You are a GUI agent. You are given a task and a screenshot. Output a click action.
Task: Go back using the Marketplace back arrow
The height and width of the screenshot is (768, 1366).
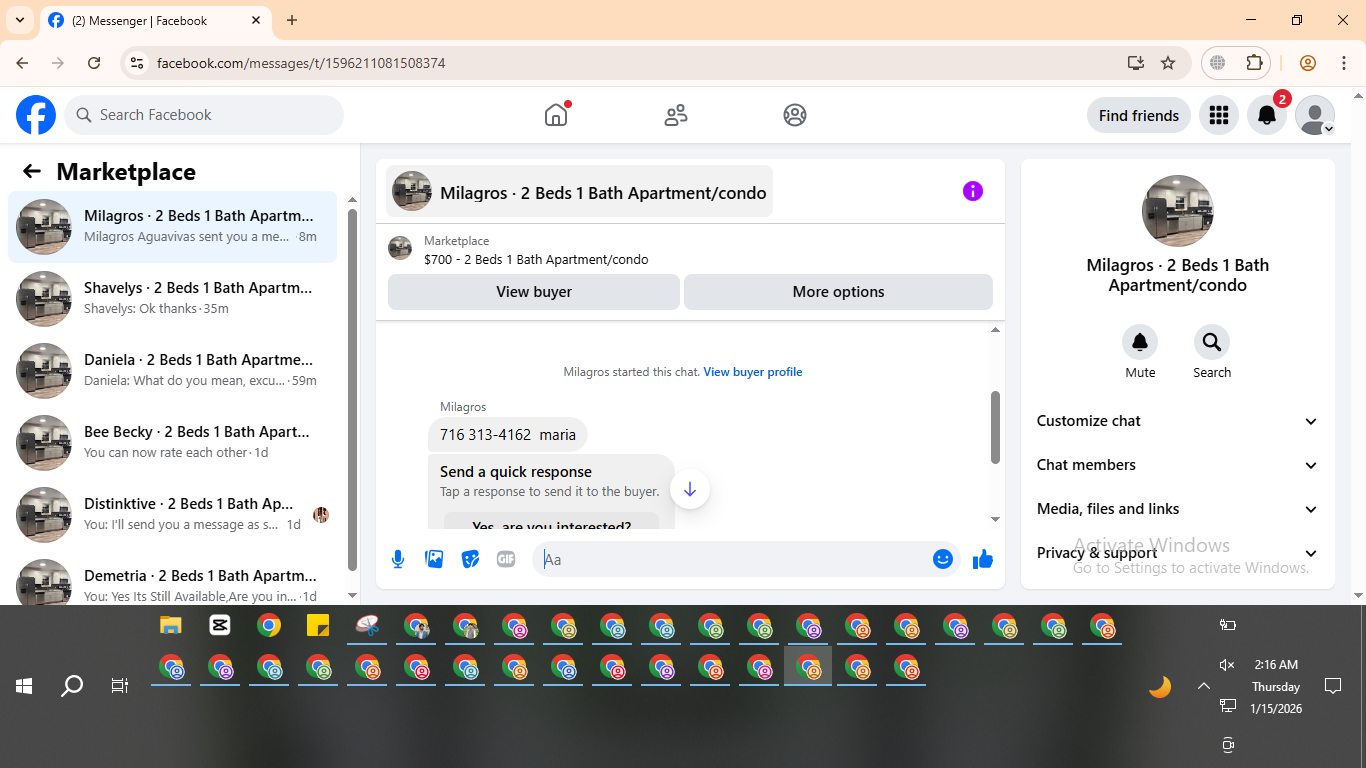coord(32,171)
